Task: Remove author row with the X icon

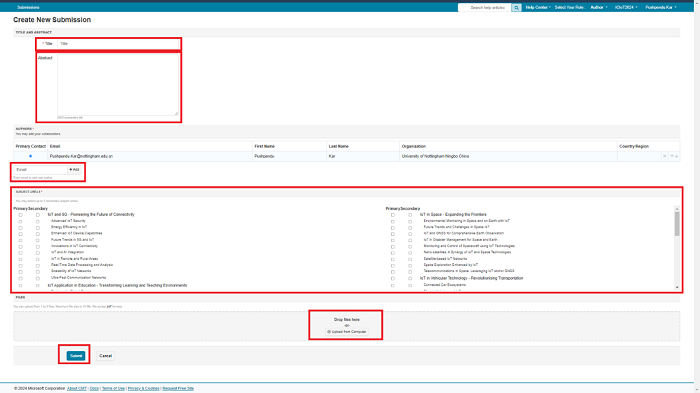Action: pos(664,156)
